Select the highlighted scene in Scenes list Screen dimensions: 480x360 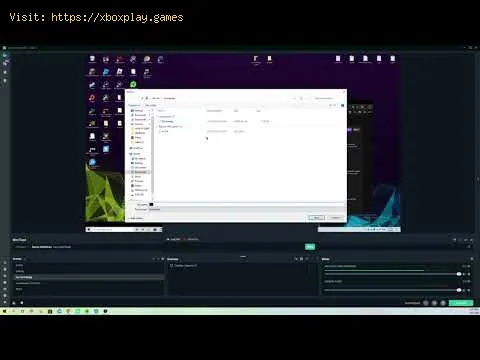click(89, 277)
